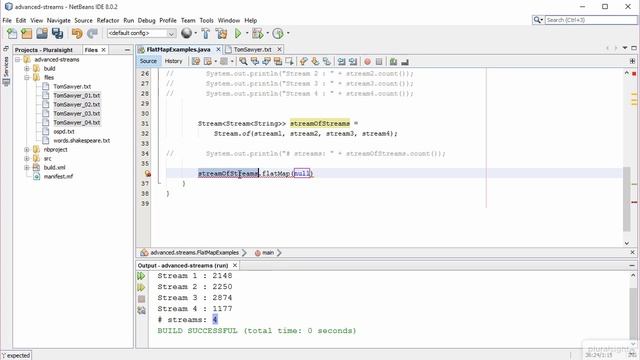The width and height of the screenshot is (640, 360).
Task: Expand the build.xml node
Action: pyautogui.click(x=27, y=167)
